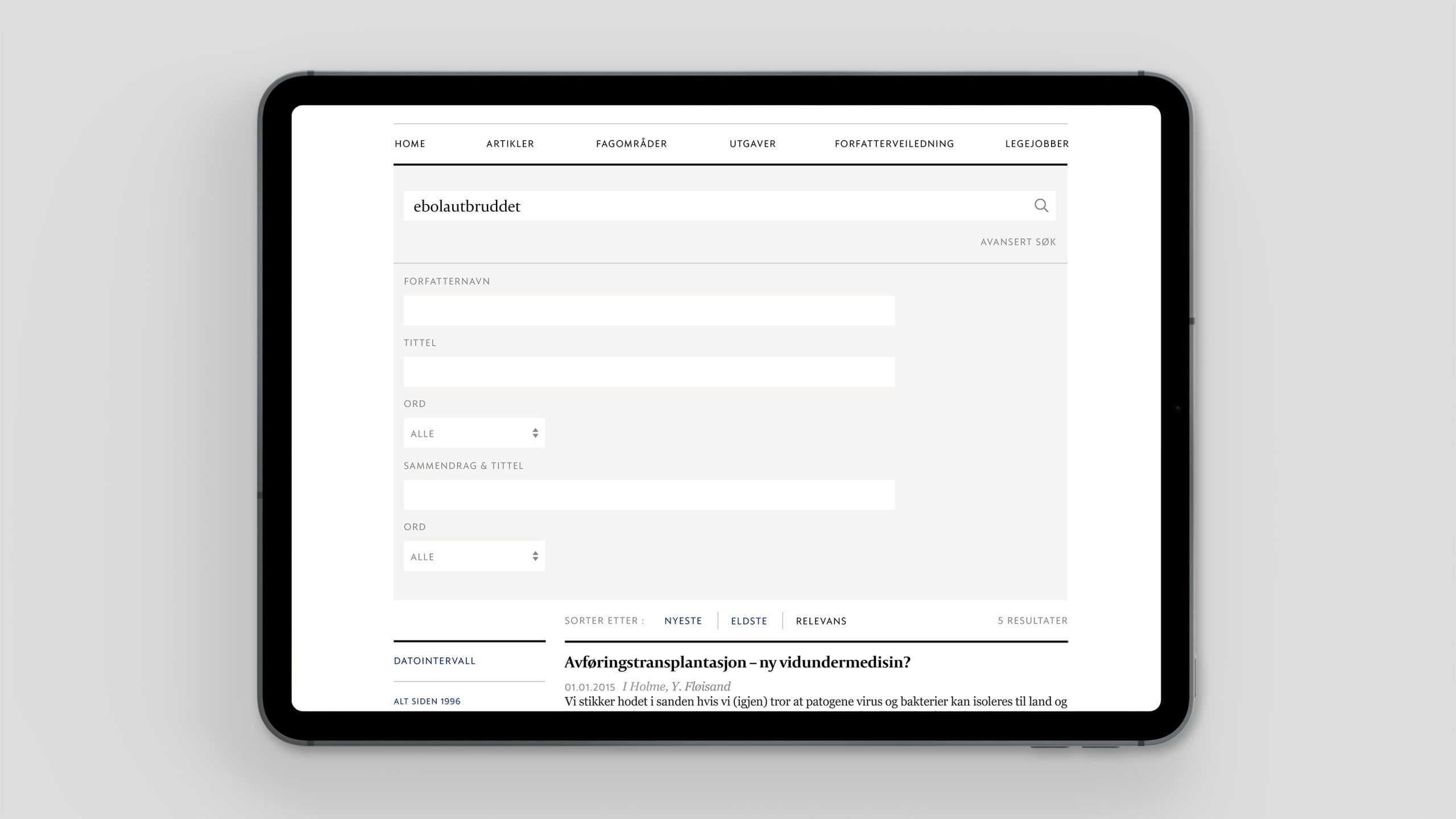
Task: Open the ORD dropdown below TITTEL
Action: coord(474,433)
